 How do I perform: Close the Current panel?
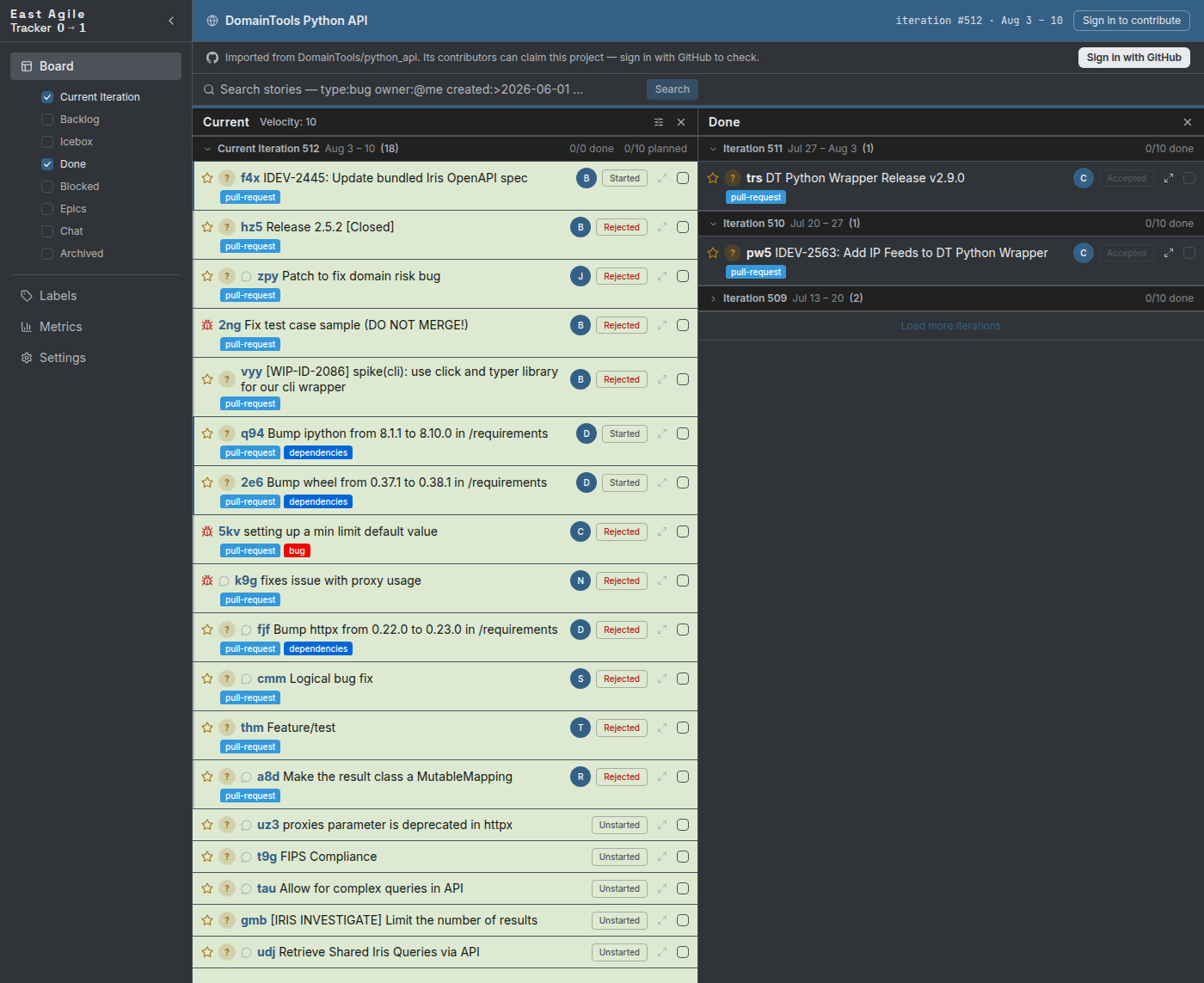681,122
